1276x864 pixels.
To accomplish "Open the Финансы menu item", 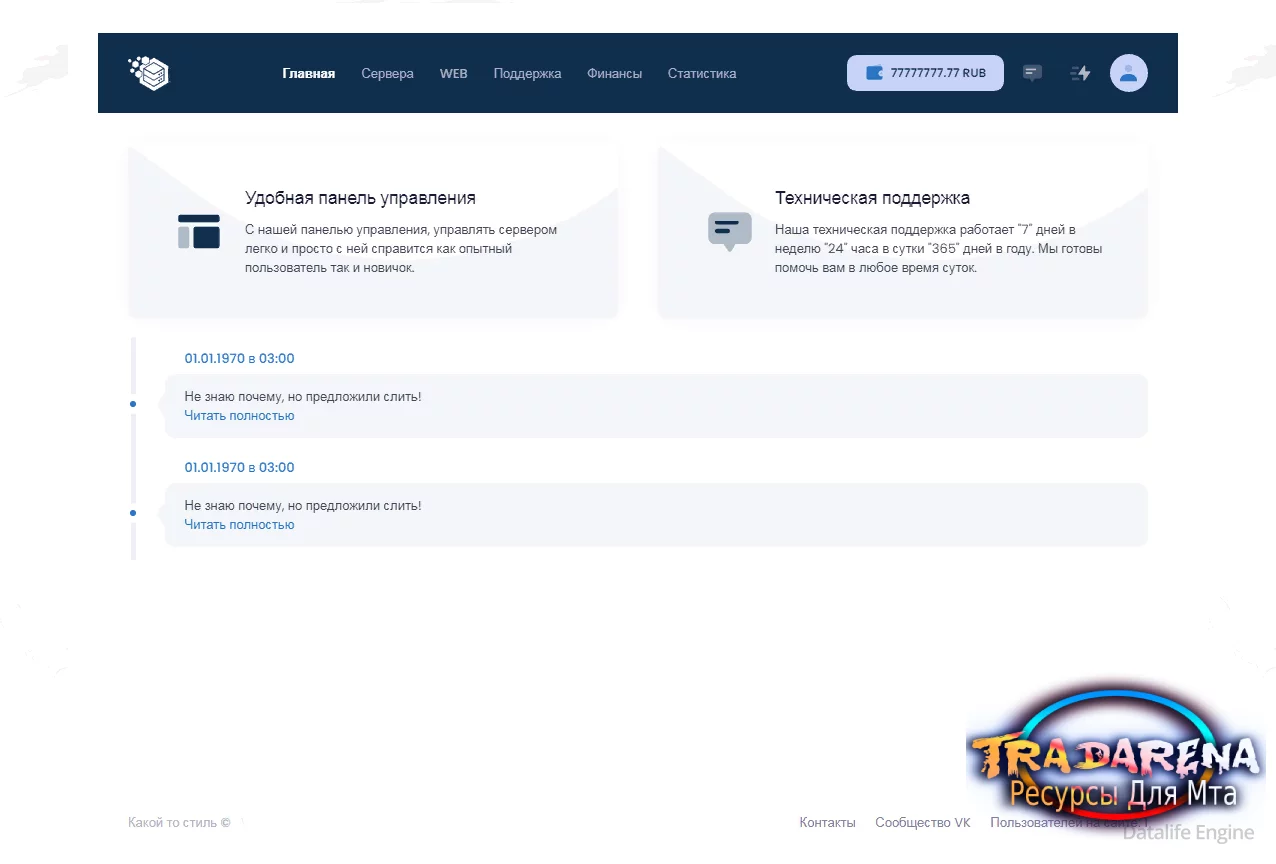I will [x=614, y=73].
